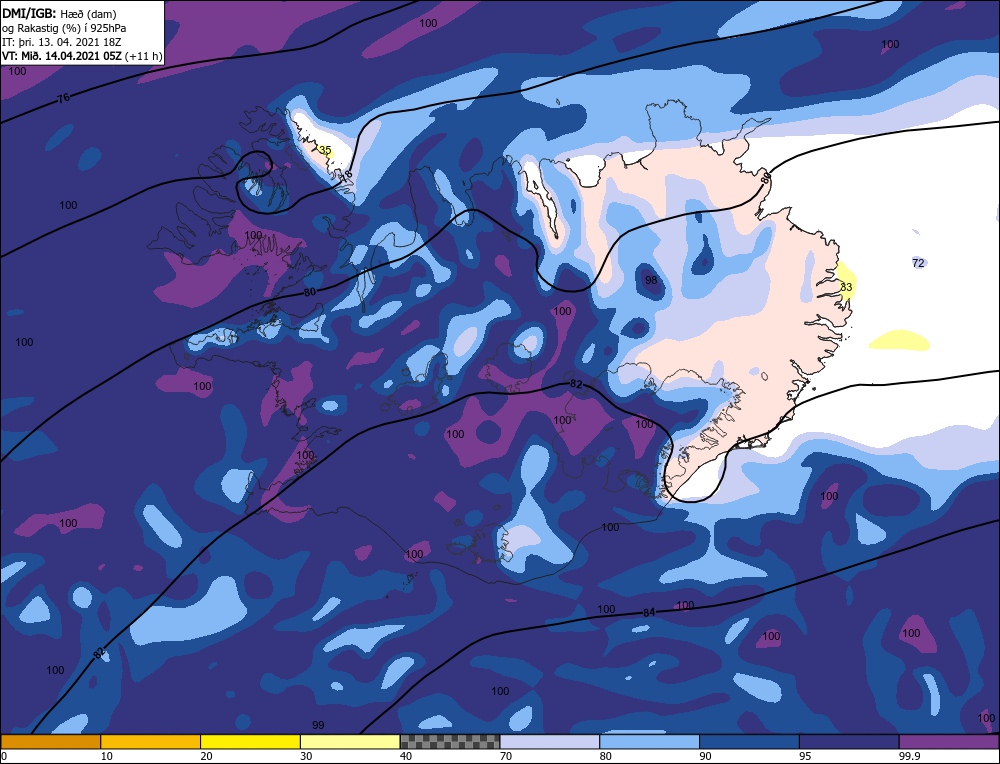The height and width of the screenshot is (764, 1000).
Task: Click the '35' humidity value in the yellow patch
Action: [x=325, y=151]
